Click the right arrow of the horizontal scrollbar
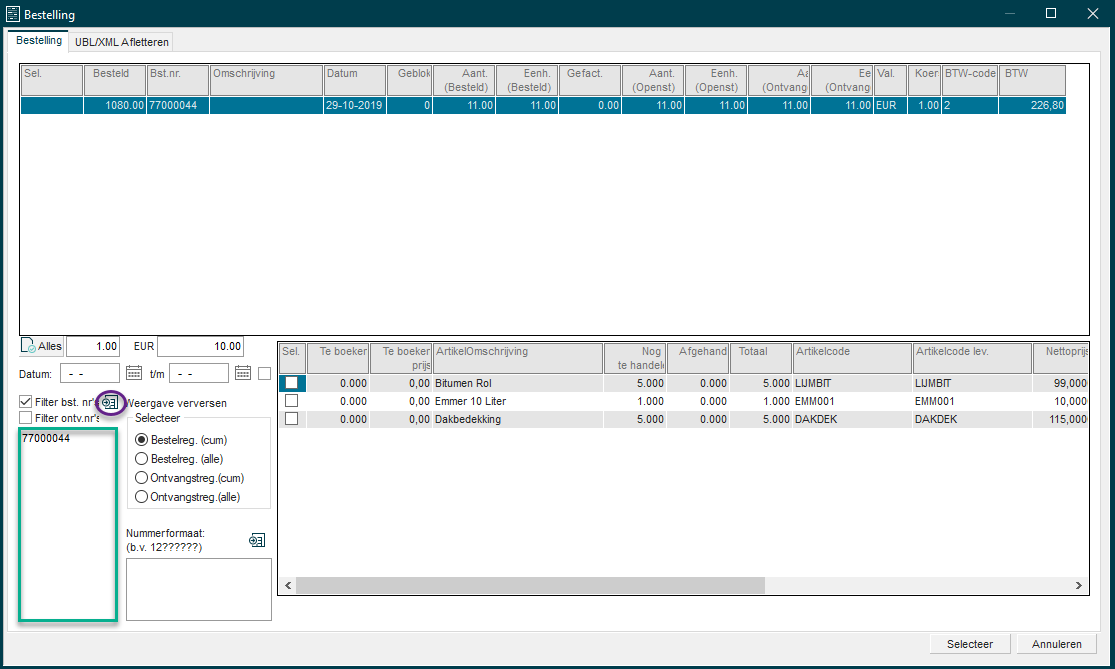 pos(1079,585)
